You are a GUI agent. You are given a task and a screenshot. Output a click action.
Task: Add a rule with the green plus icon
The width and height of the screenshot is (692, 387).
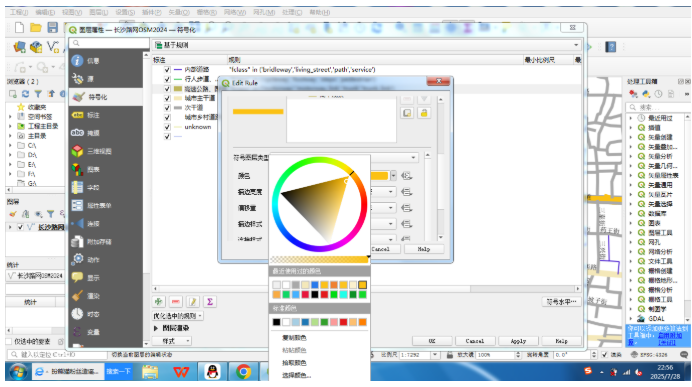click(158, 302)
